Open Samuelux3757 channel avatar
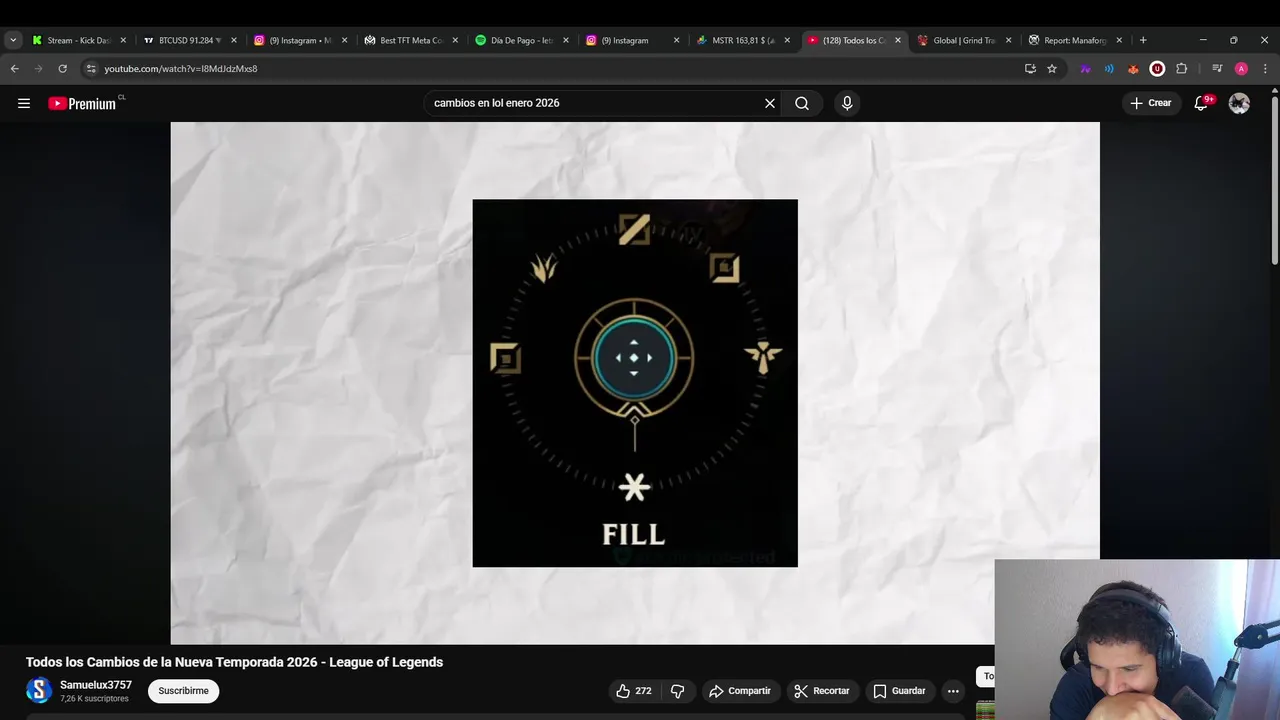The height and width of the screenshot is (720, 1280). coord(39,690)
